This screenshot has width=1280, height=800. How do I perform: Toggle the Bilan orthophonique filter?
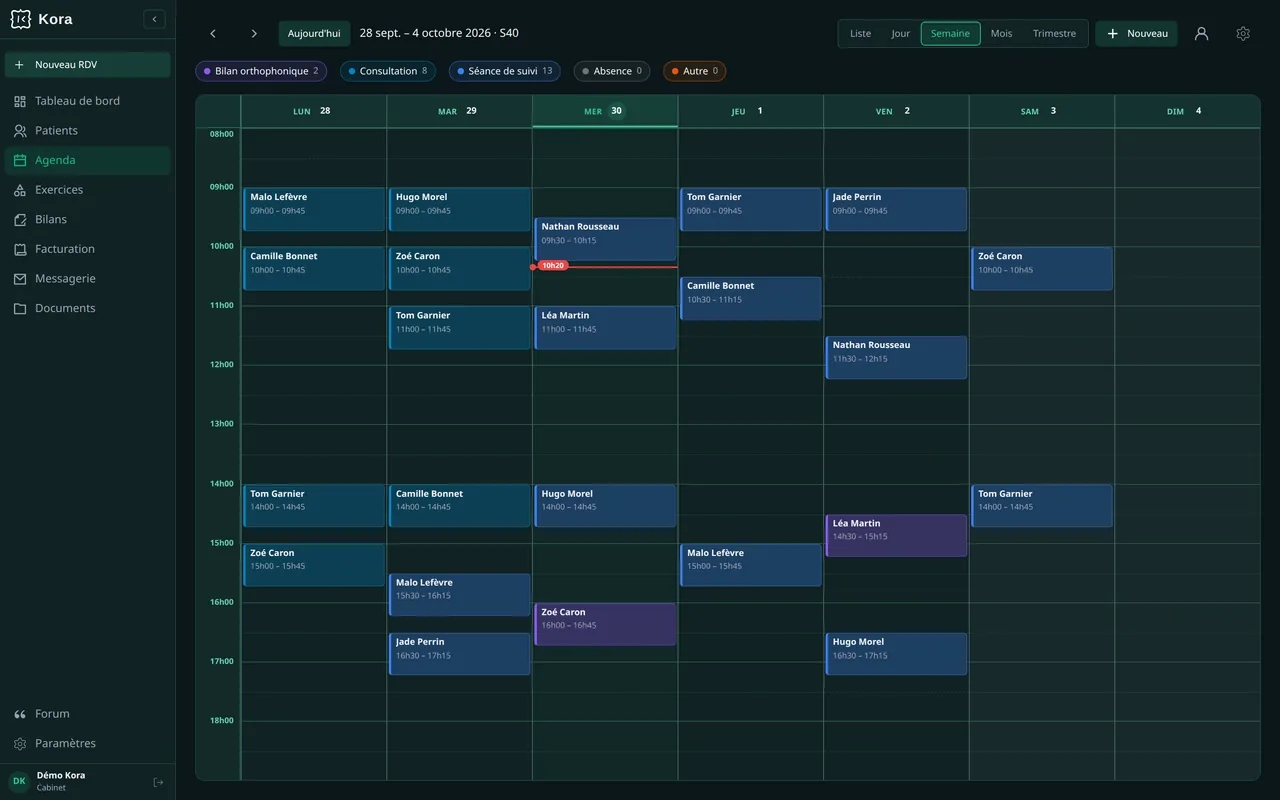[x=261, y=71]
